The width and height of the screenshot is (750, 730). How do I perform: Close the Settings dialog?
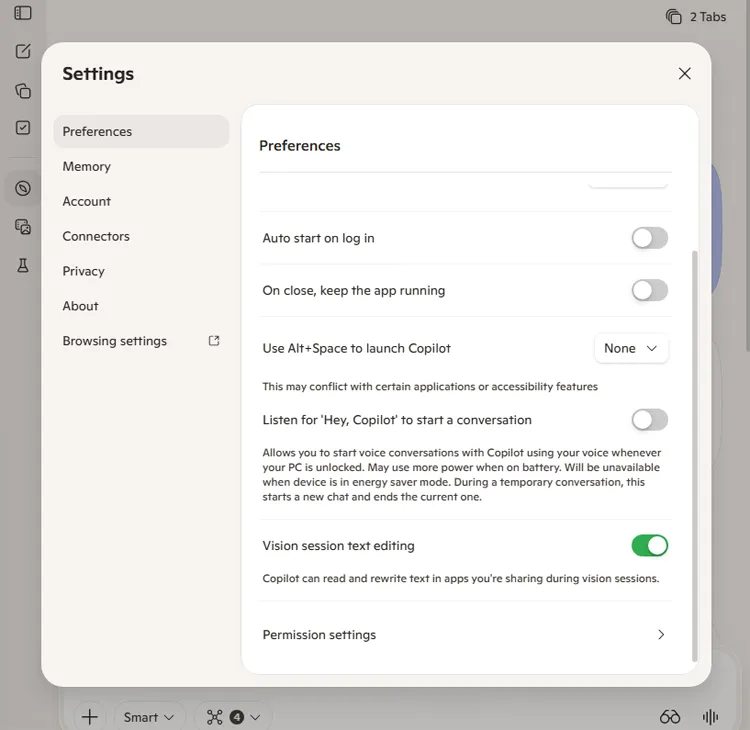684,74
